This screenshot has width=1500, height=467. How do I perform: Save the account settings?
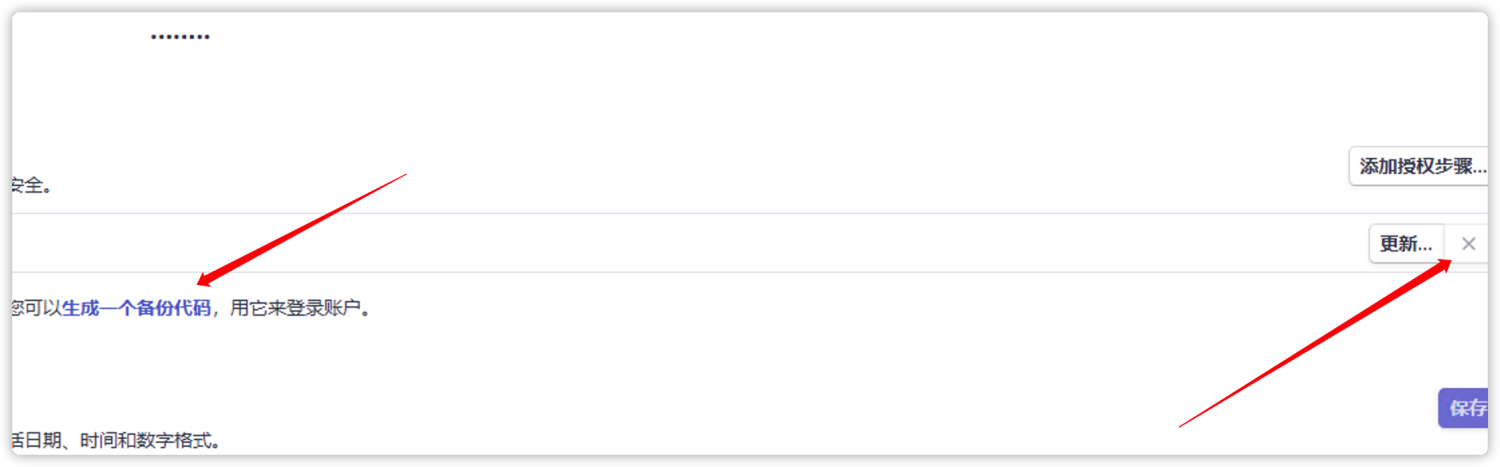point(1466,408)
